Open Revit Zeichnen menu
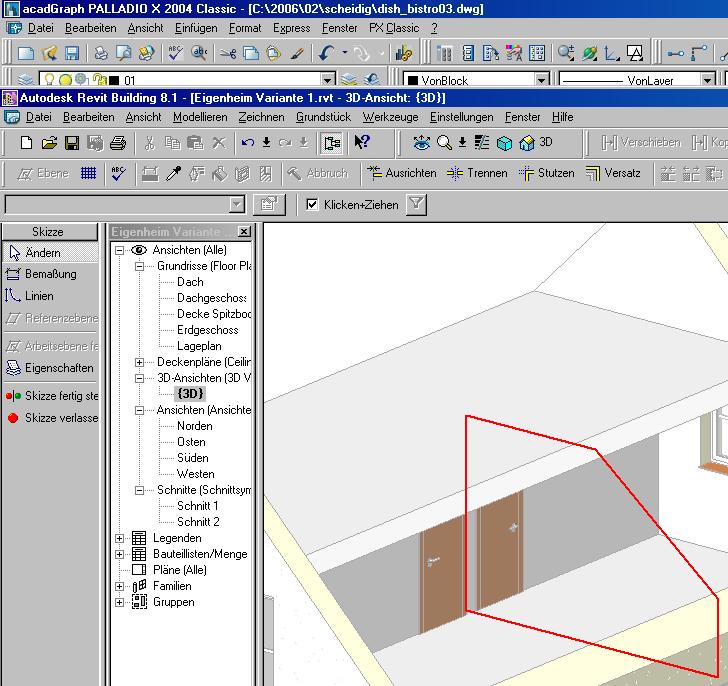The height and width of the screenshot is (686, 728). point(261,117)
